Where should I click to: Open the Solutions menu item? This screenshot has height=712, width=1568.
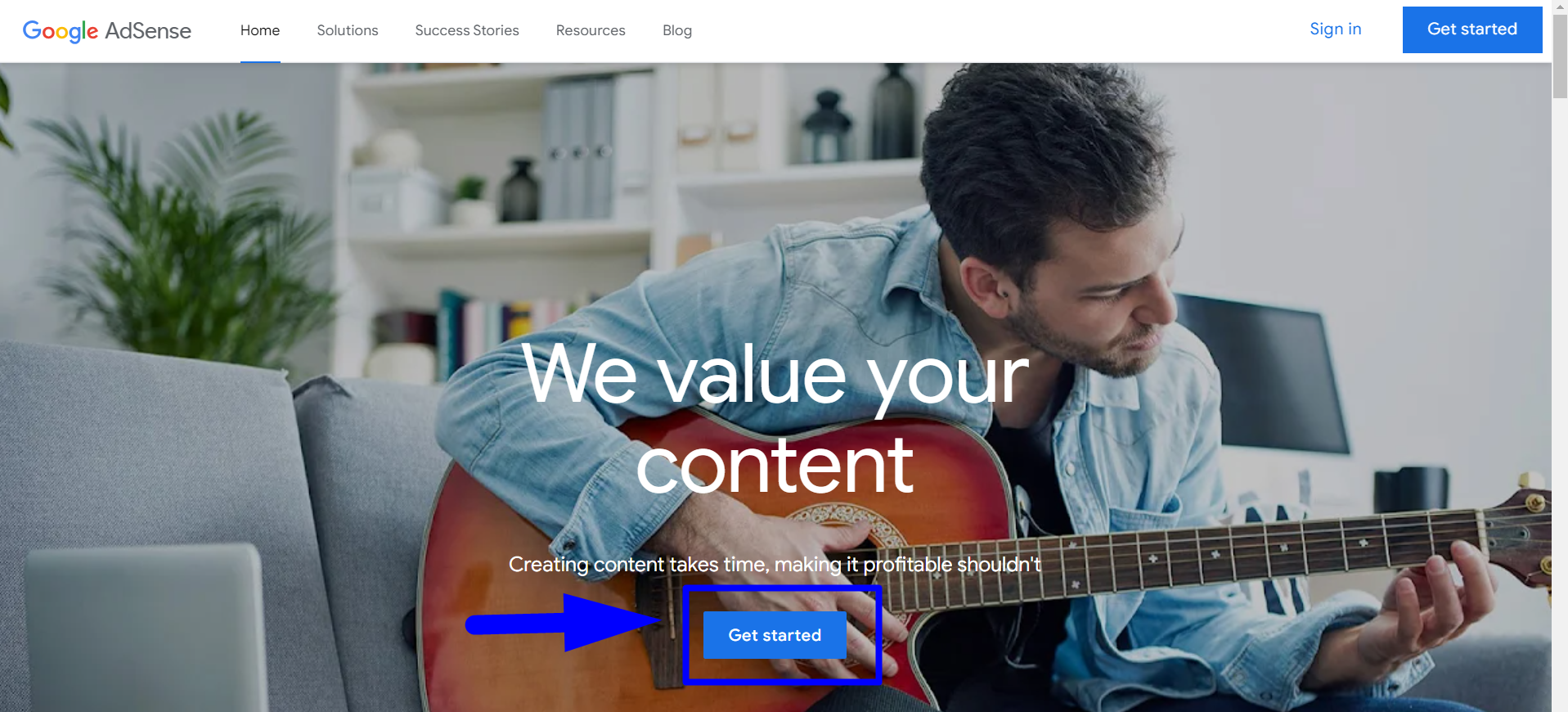[x=348, y=30]
